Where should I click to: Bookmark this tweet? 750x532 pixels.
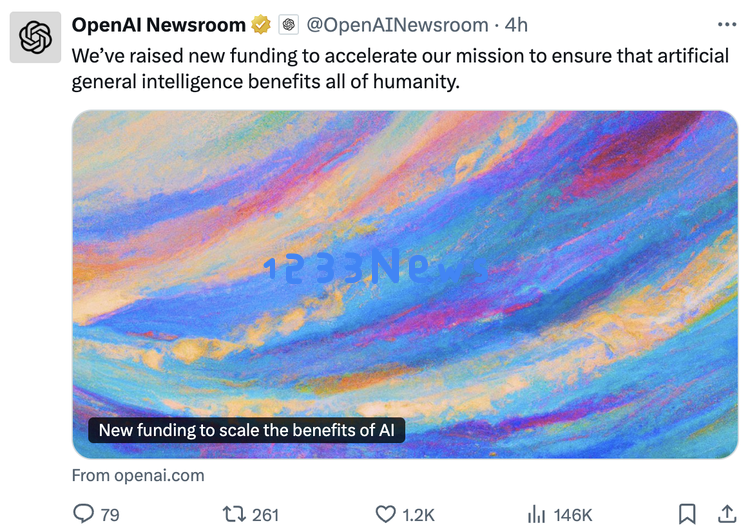(x=687, y=514)
